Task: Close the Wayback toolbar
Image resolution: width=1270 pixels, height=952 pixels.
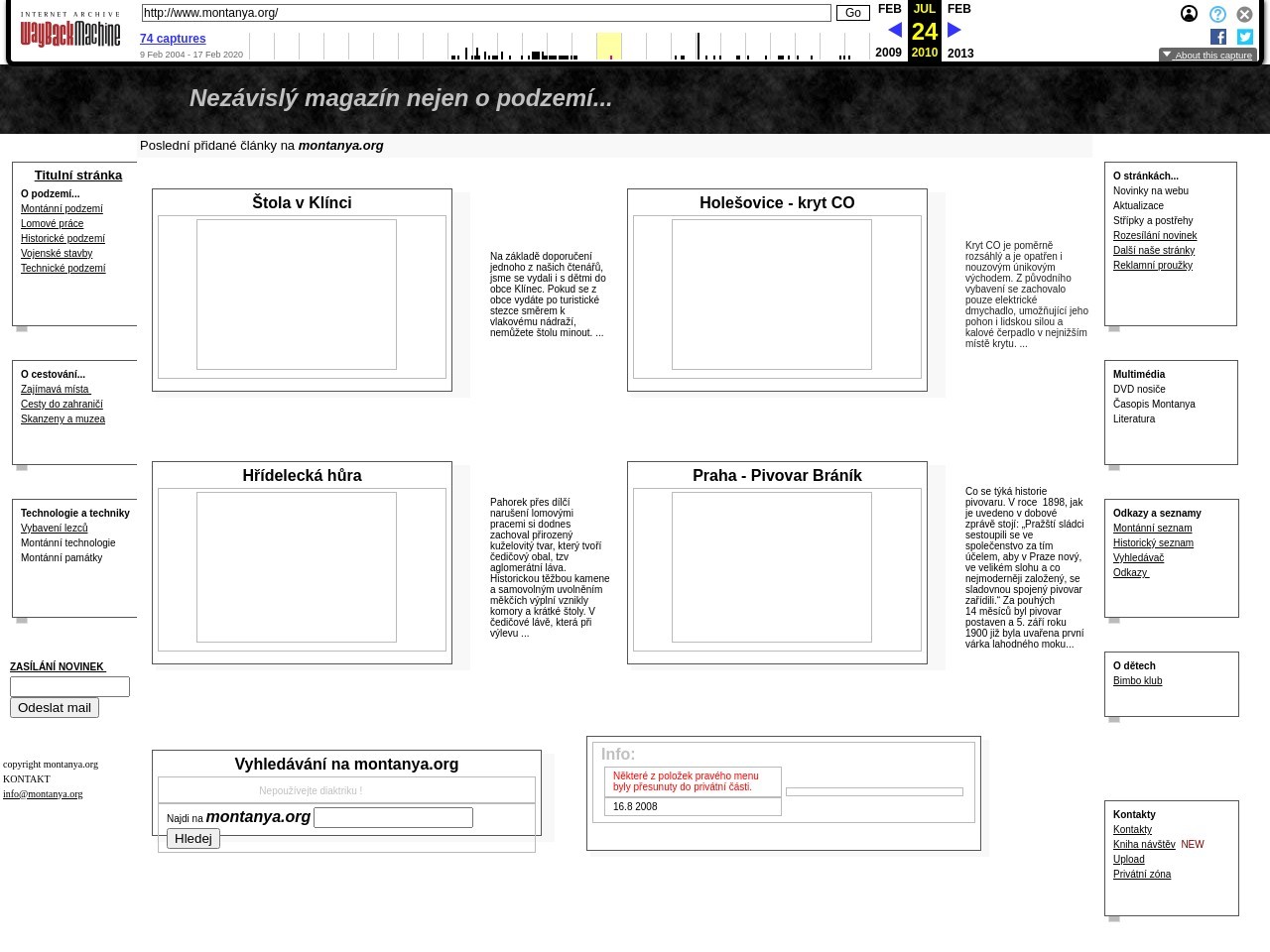Action: (x=1244, y=14)
